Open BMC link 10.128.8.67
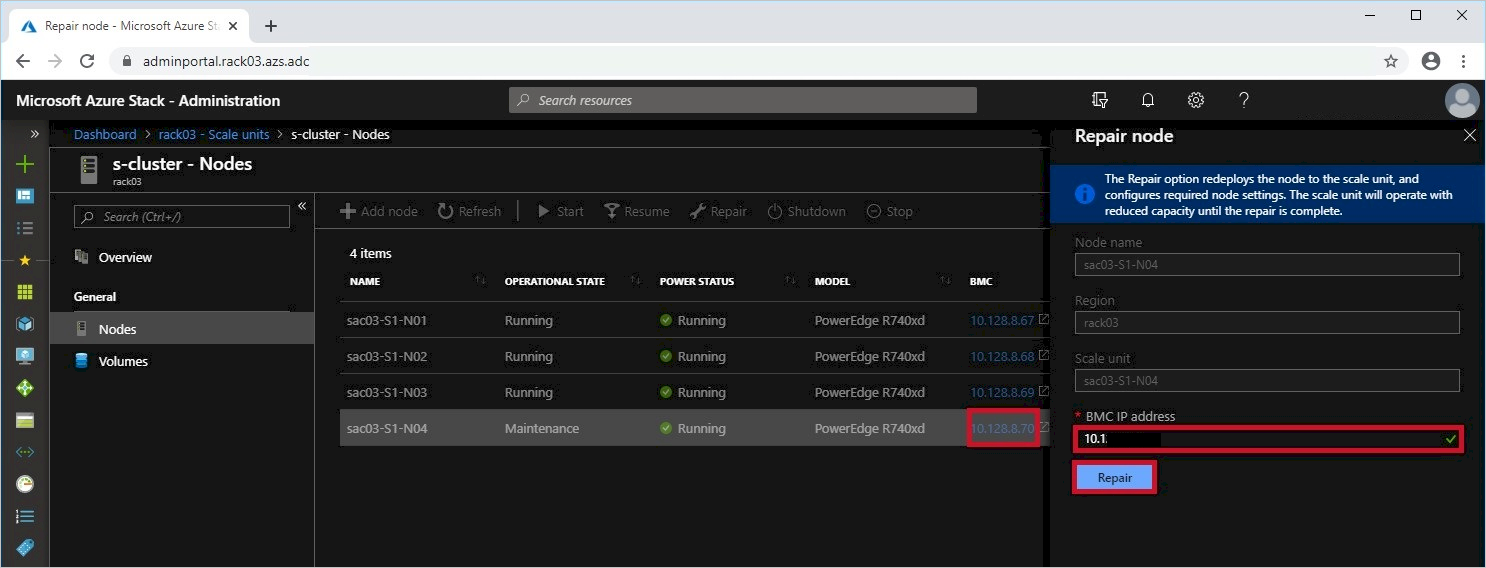Image resolution: width=1486 pixels, height=568 pixels. pos(1002,320)
